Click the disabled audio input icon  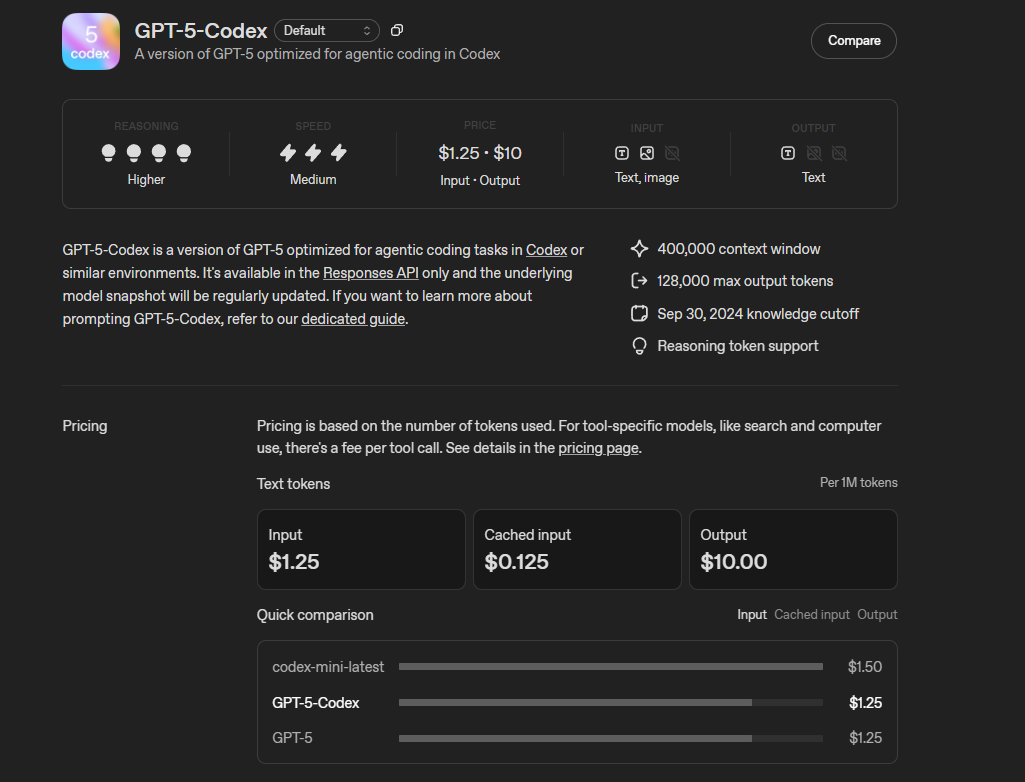[671, 153]
